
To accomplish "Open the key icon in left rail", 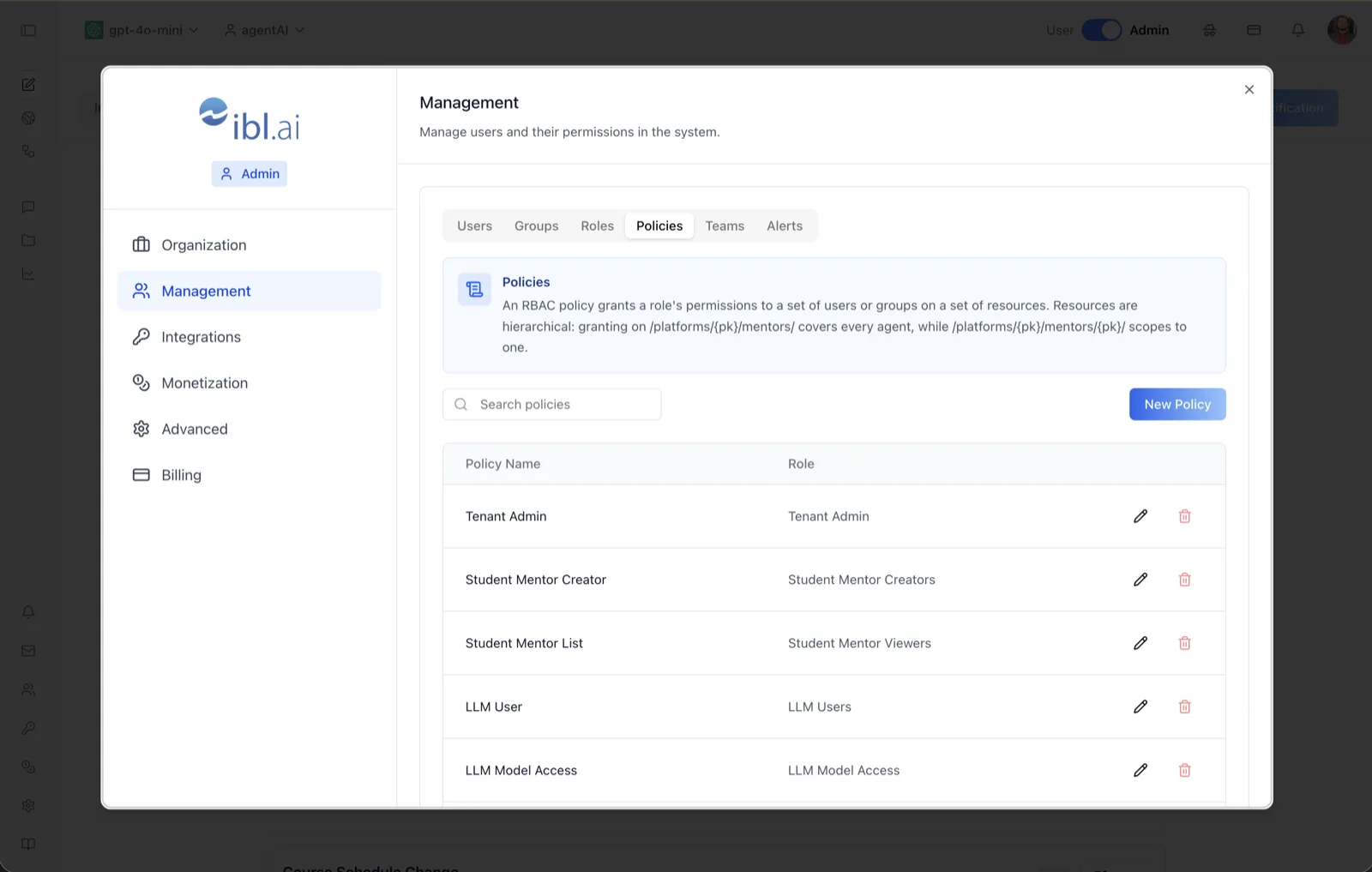I will (x=28, y=728).
